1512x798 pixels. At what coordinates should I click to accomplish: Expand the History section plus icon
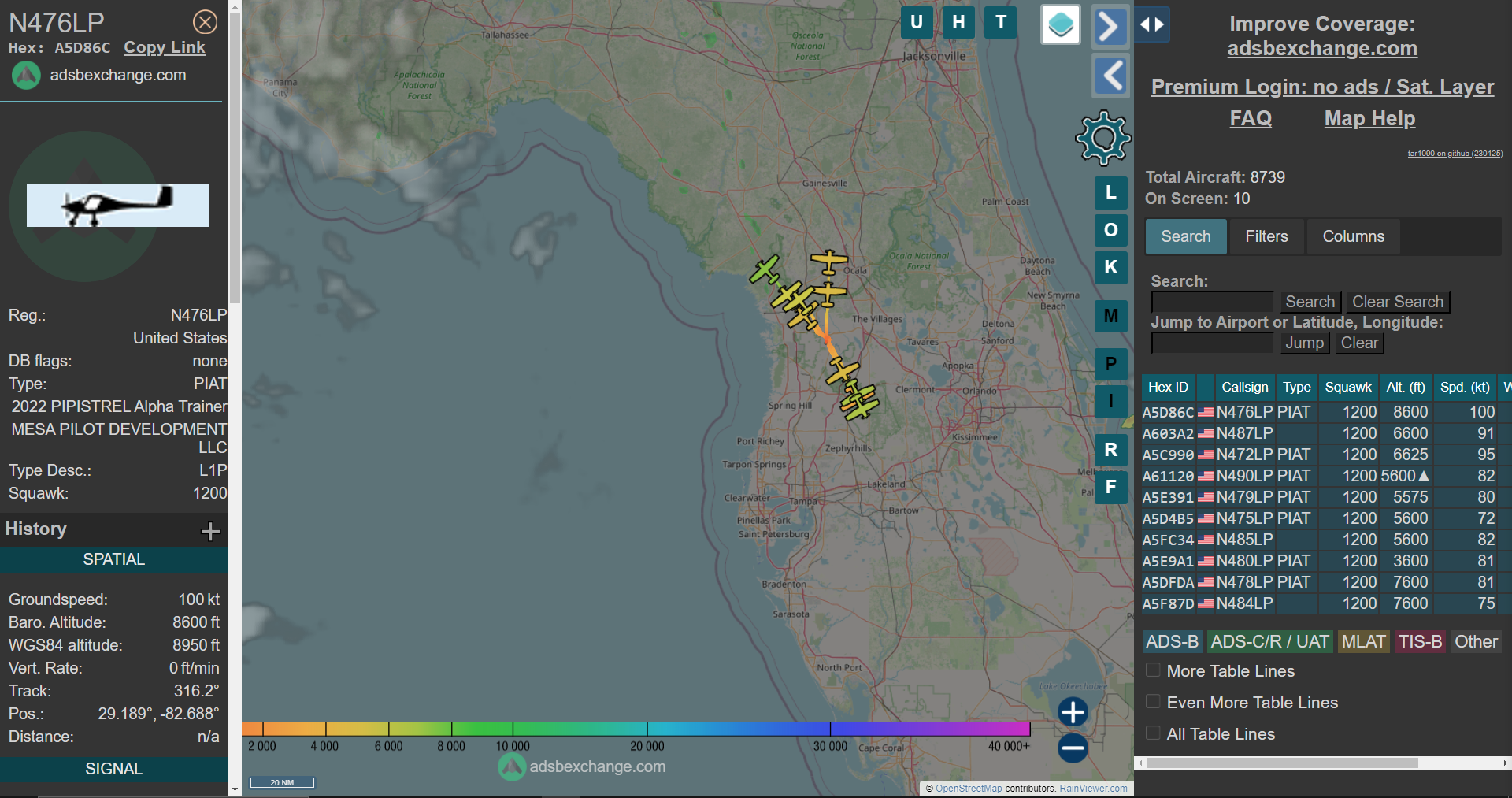(x=210, y=531)
